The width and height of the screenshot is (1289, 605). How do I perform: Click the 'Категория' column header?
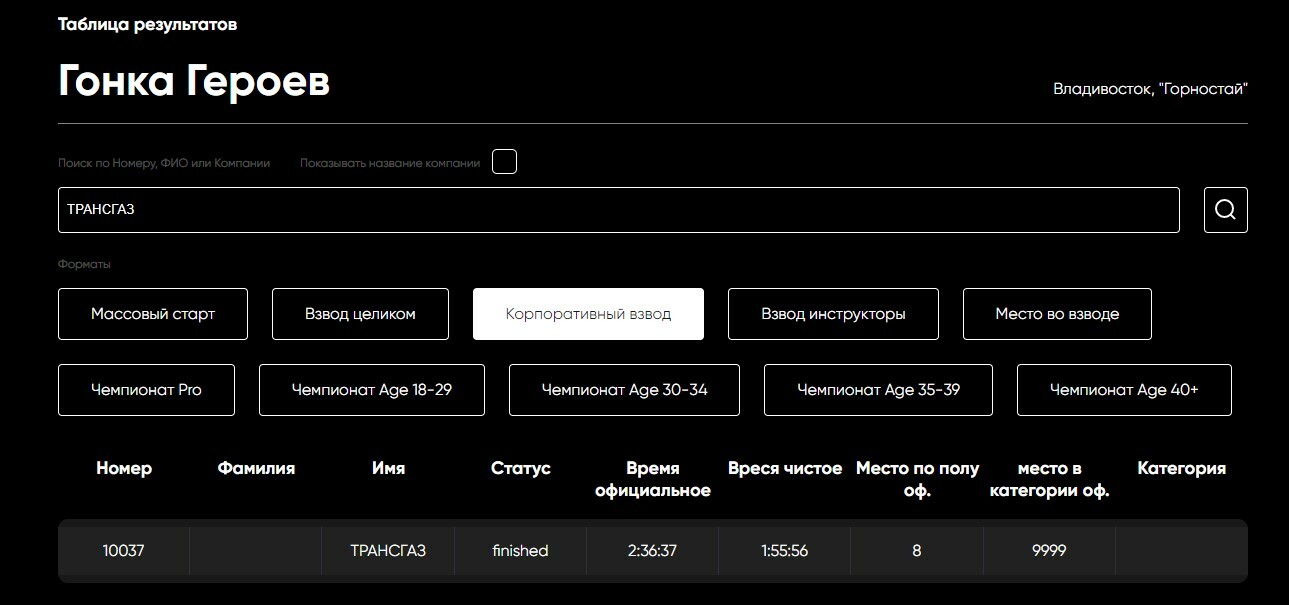[1181, 468]
